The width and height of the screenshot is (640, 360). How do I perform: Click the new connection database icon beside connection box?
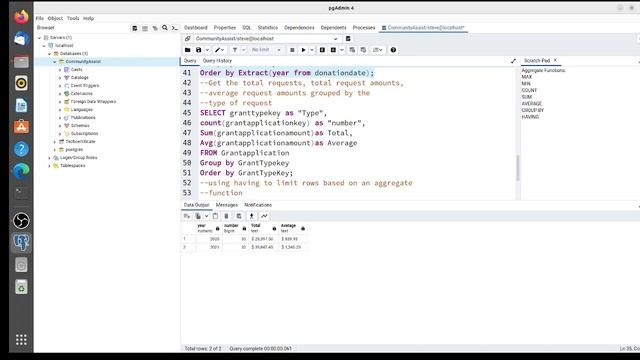348,38
